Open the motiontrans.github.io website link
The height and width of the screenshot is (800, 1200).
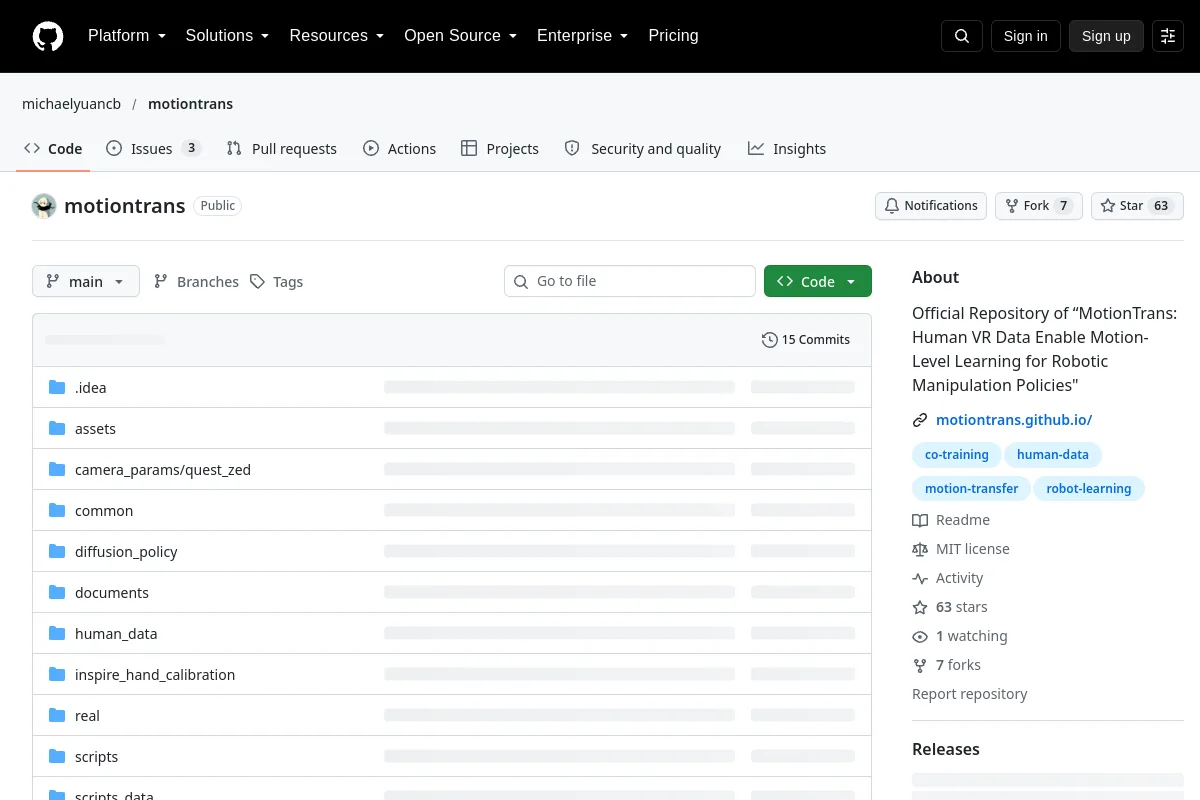(1014, 420)
